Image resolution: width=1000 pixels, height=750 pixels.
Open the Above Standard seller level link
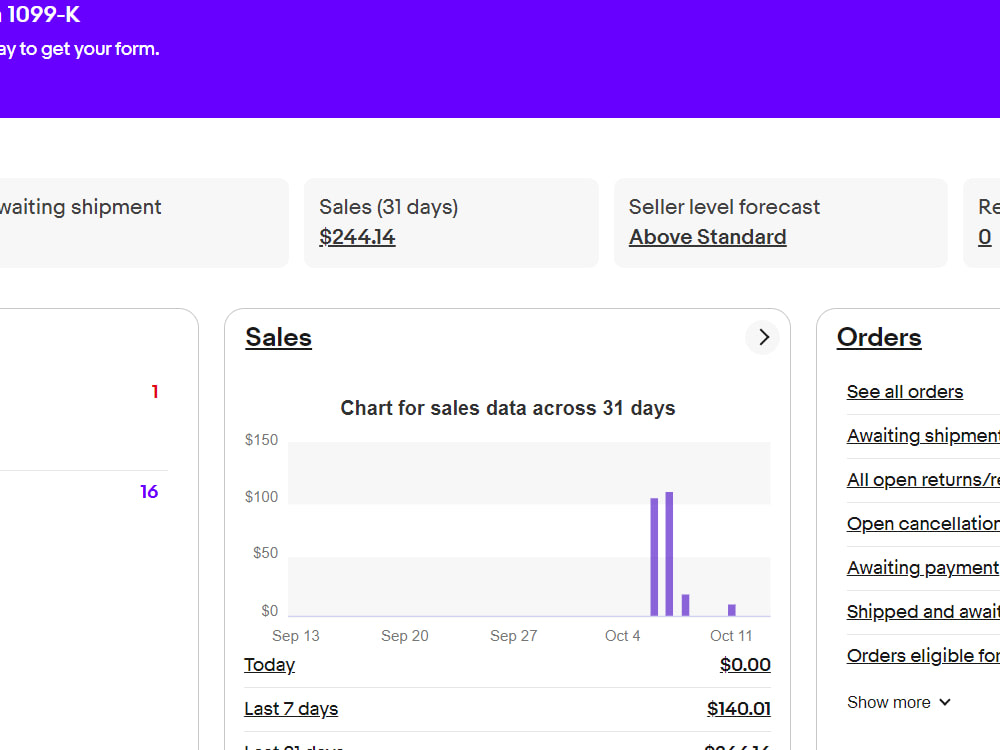pyautogui.click(x=707, y=237)
